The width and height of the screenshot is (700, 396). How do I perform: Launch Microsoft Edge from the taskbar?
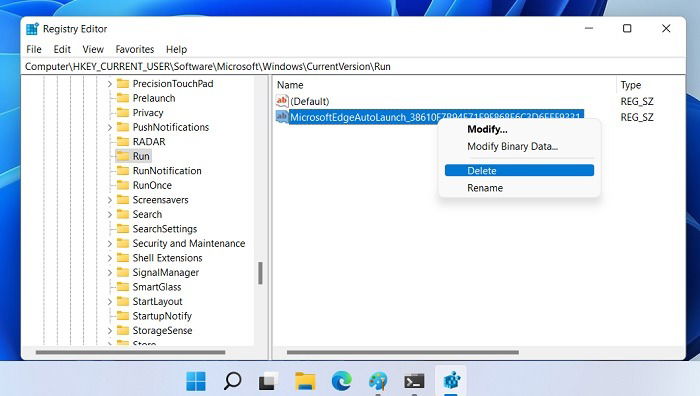point(342,381)
